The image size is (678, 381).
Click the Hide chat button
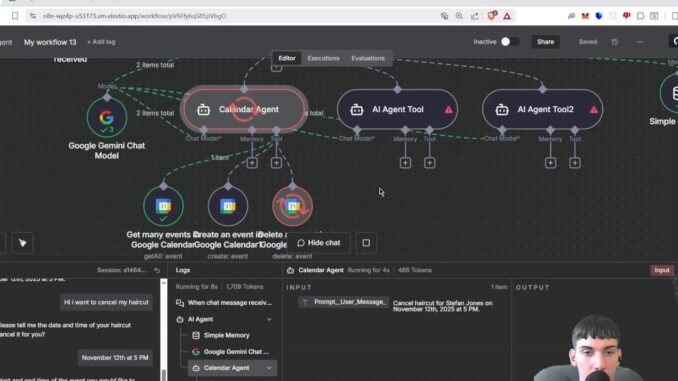pyautogui.click(x=319, y=243)
